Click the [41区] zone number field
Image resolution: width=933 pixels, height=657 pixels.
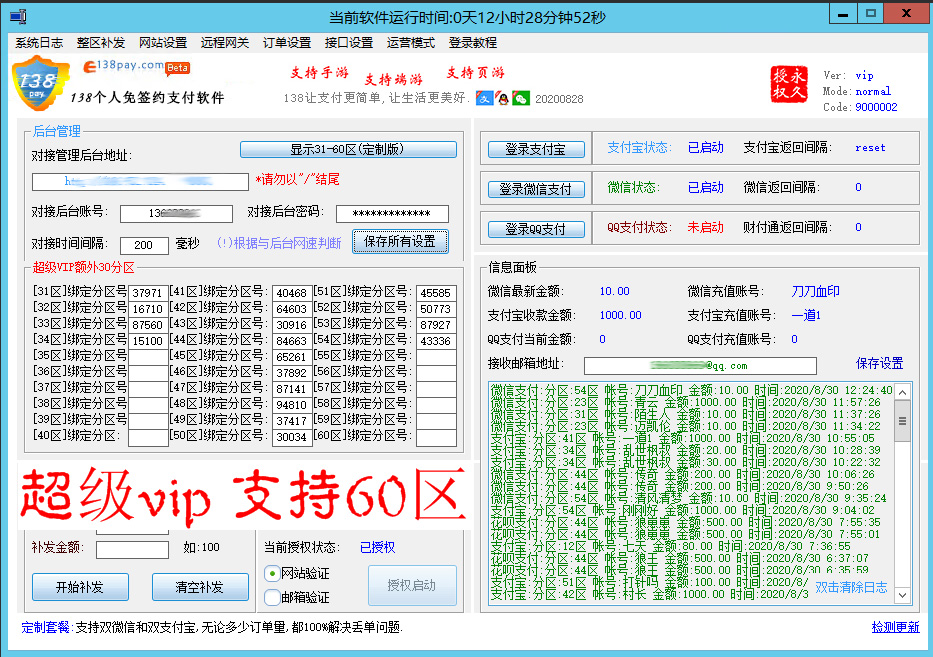[292, 293]
